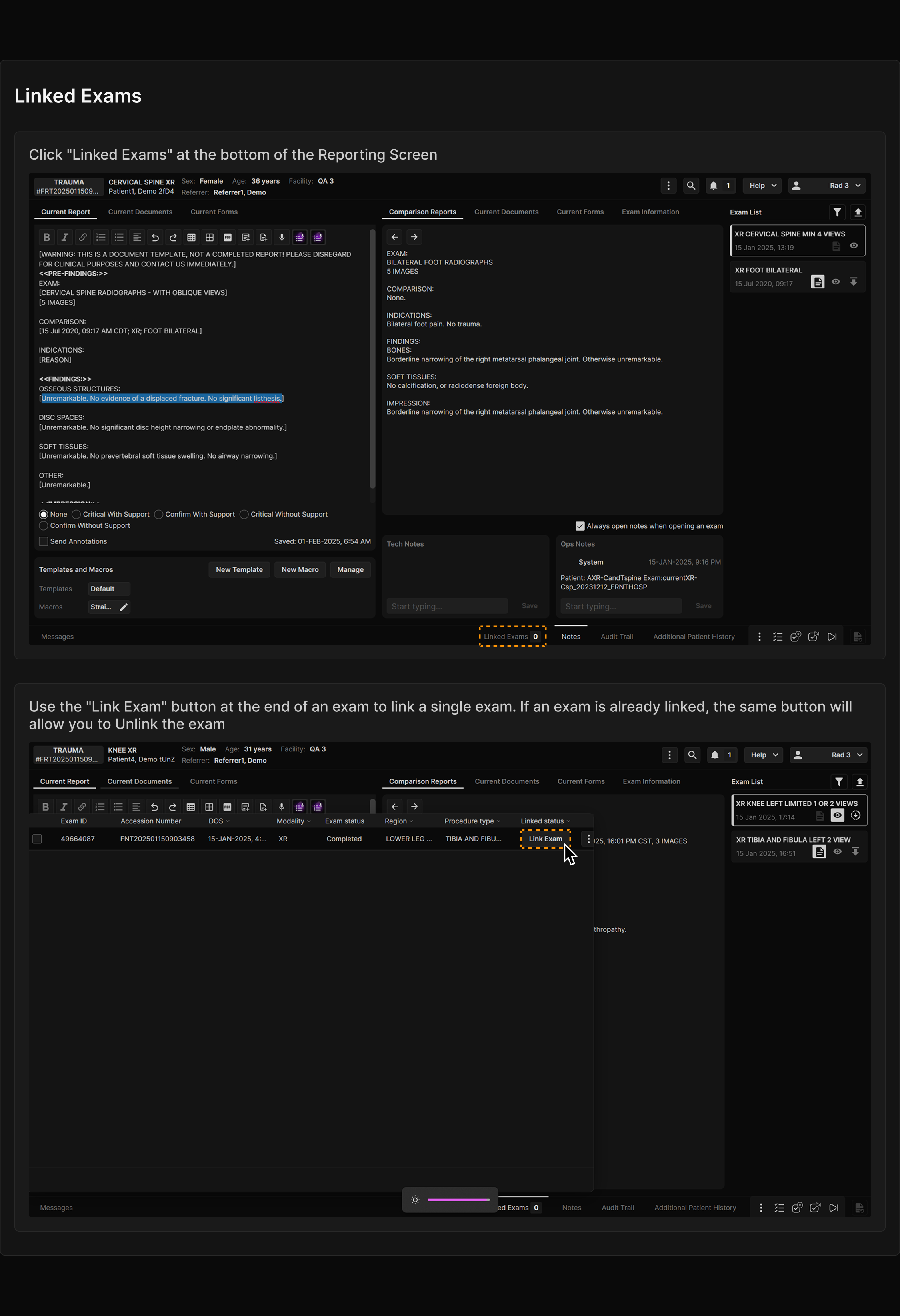Open Linked Exams in the Cervical Spine footer
900x1316 pixels.
pos(512,637)
